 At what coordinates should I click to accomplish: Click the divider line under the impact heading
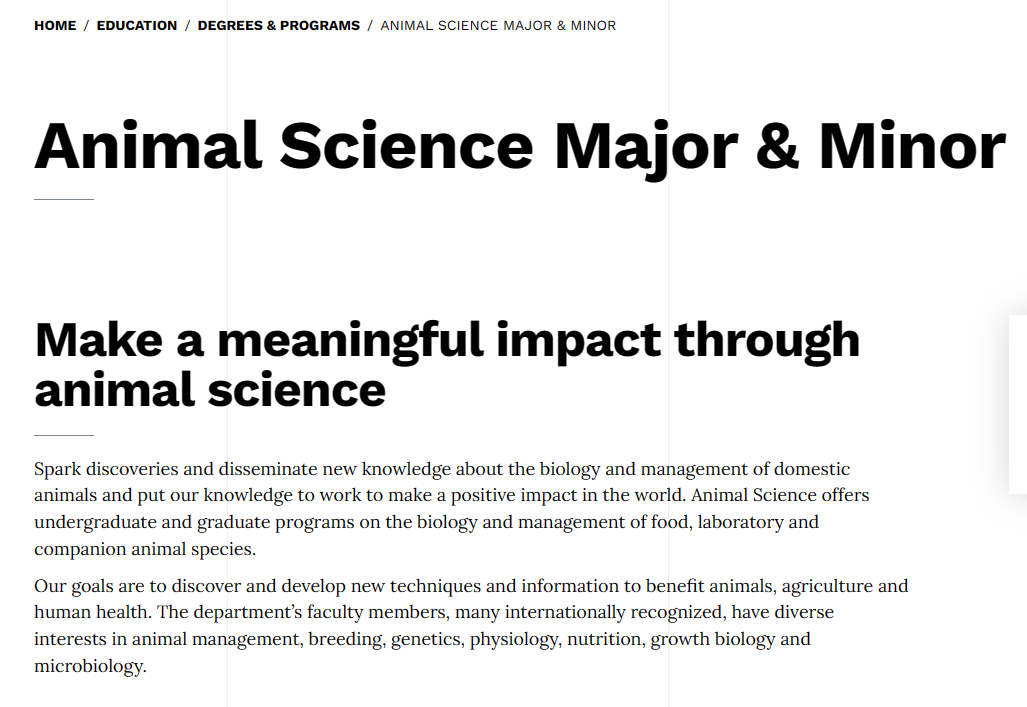[64, 435]
